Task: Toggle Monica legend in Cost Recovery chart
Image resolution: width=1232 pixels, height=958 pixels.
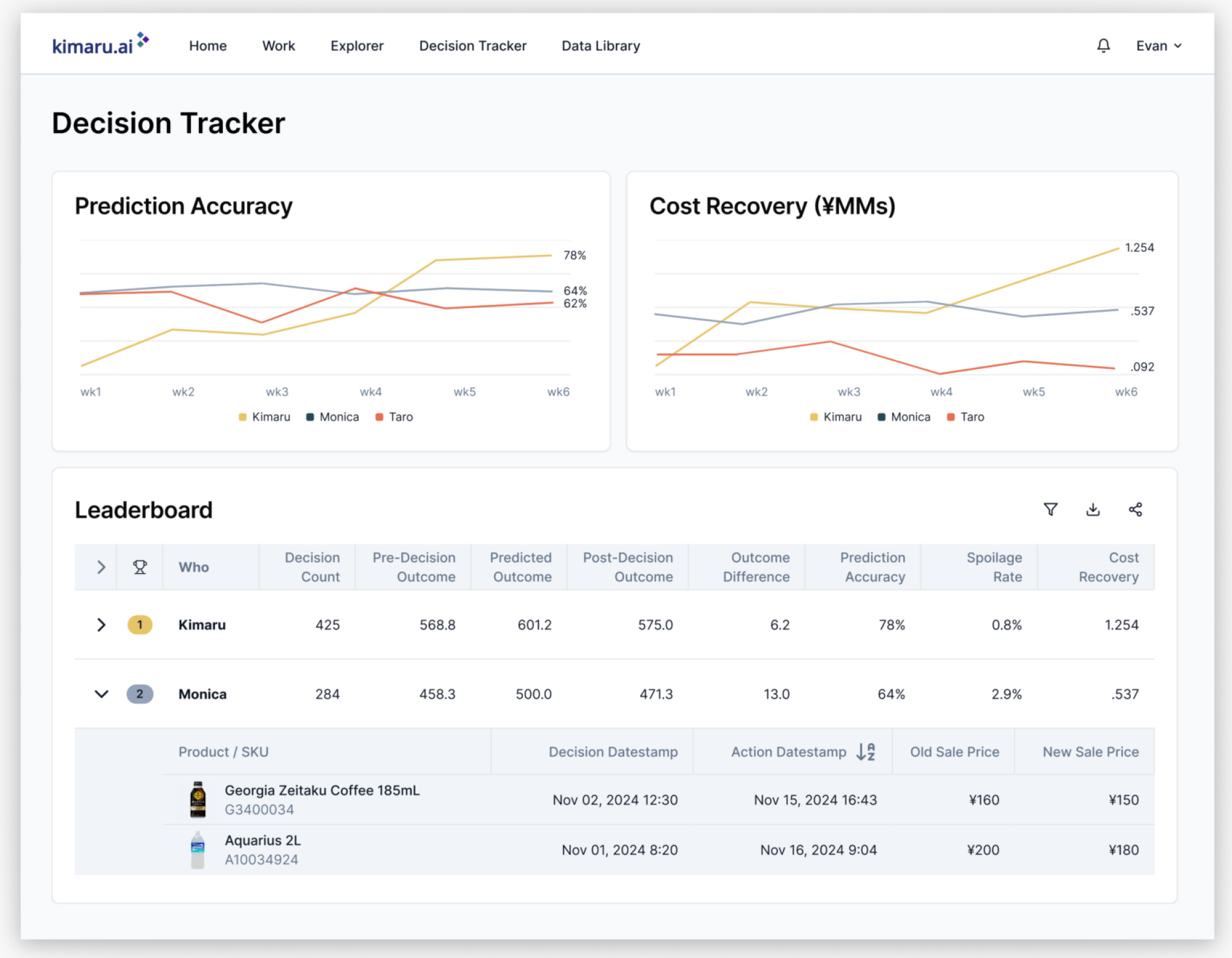Action: [904, 417]
